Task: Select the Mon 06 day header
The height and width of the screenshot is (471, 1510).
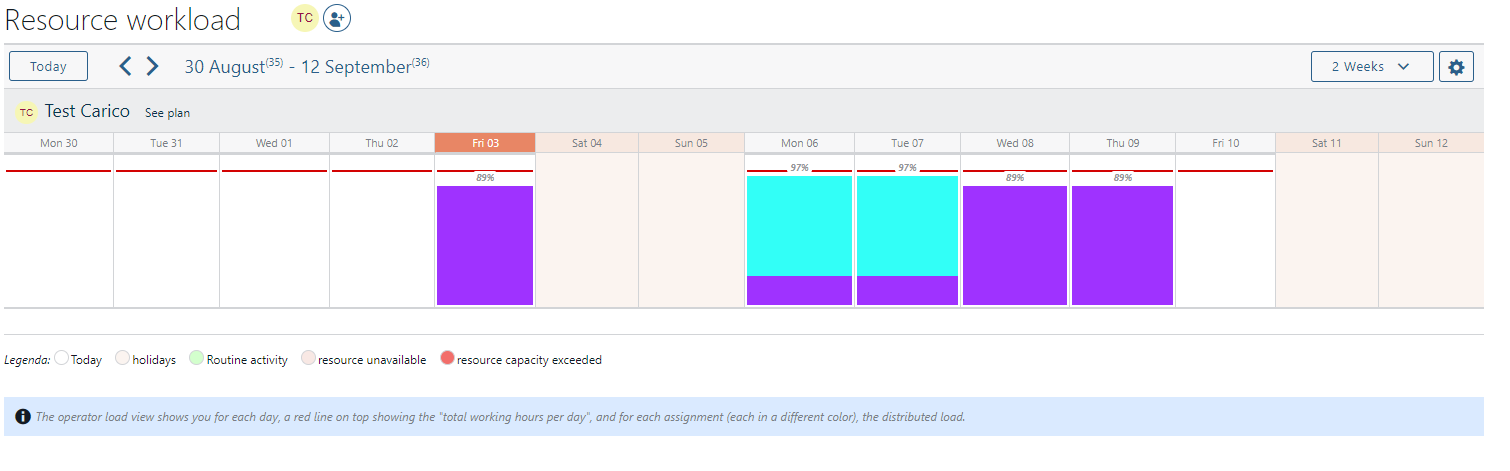Action: 799,143
